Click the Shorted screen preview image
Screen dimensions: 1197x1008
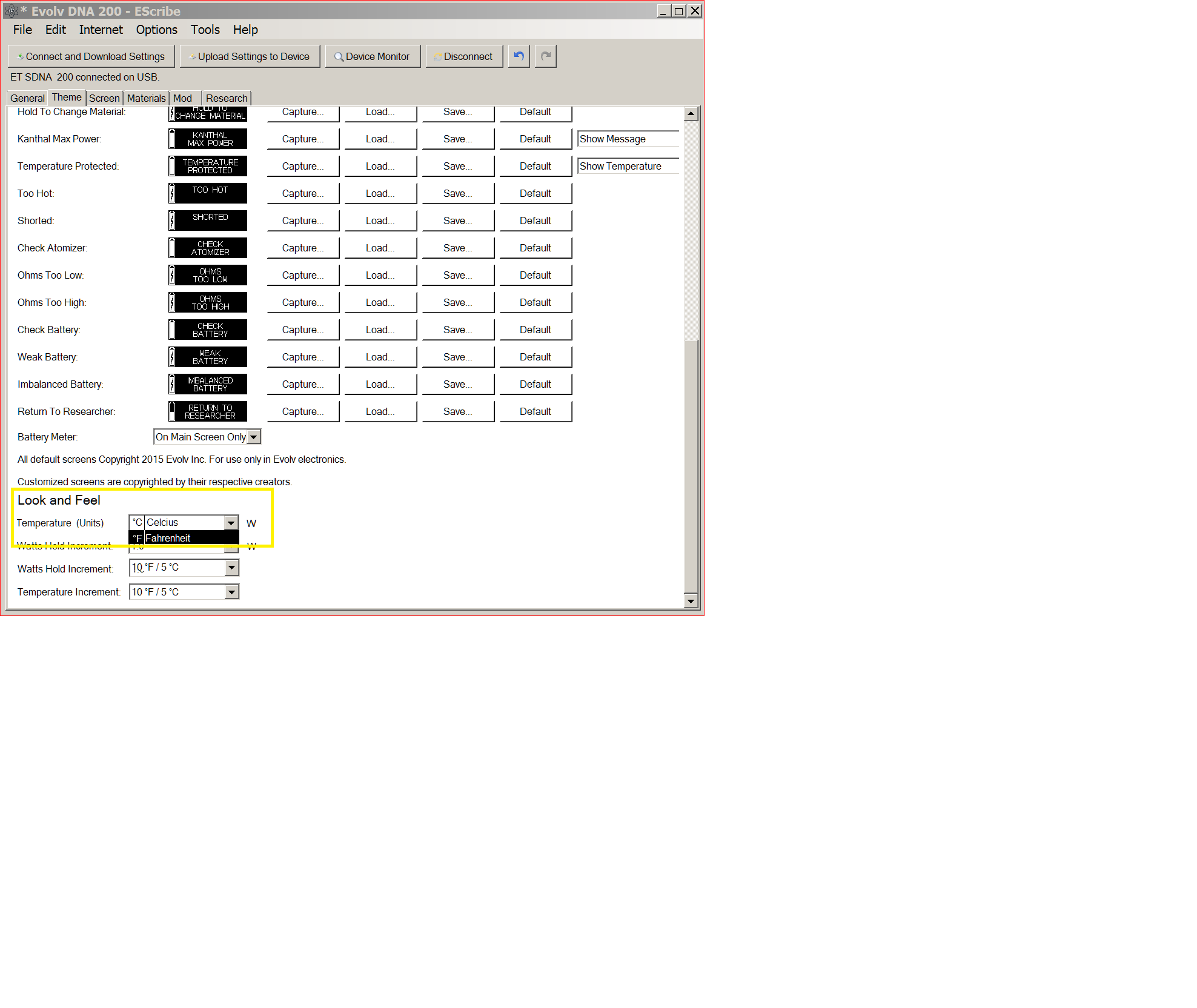pos(208,220)
